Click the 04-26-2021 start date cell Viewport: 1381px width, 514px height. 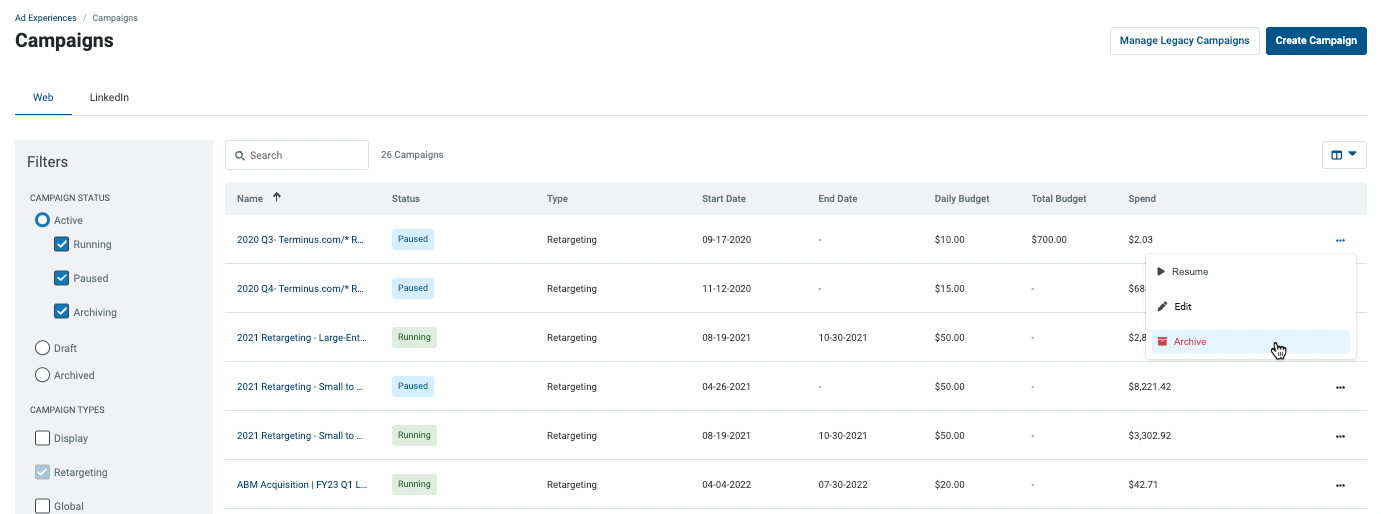(x=726, y=387)
